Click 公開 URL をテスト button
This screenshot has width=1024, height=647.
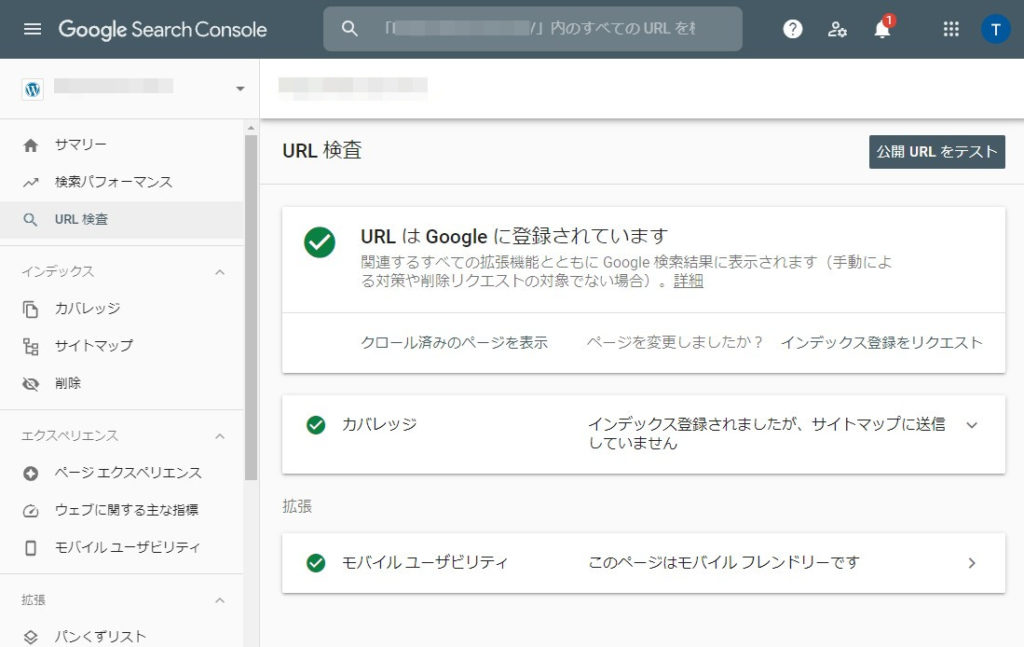[936, 152]
